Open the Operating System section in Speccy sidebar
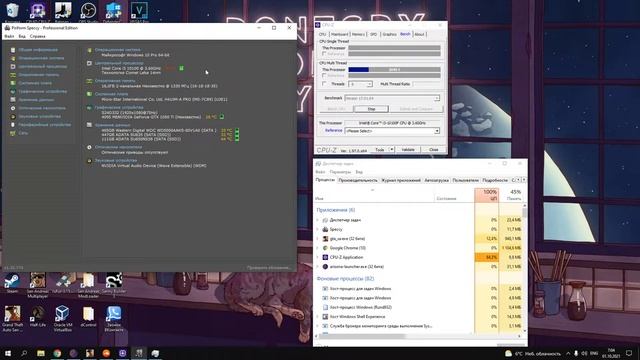This screenshot has width=640, height=360. pyautogui.click(x=41, y=58)
